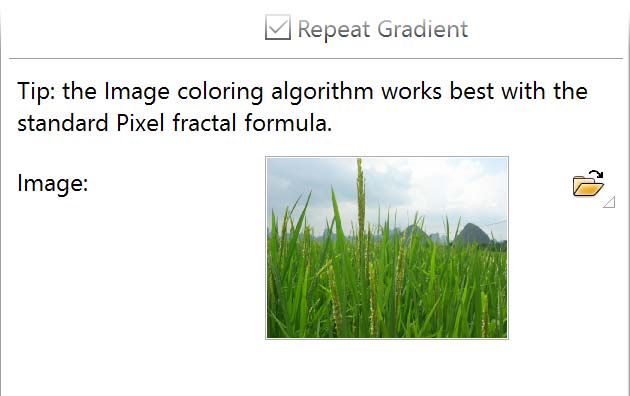The width and height of the screenshot is (630, 396).
Task: Click the Image: parameter label
Action: click(53, 184)
